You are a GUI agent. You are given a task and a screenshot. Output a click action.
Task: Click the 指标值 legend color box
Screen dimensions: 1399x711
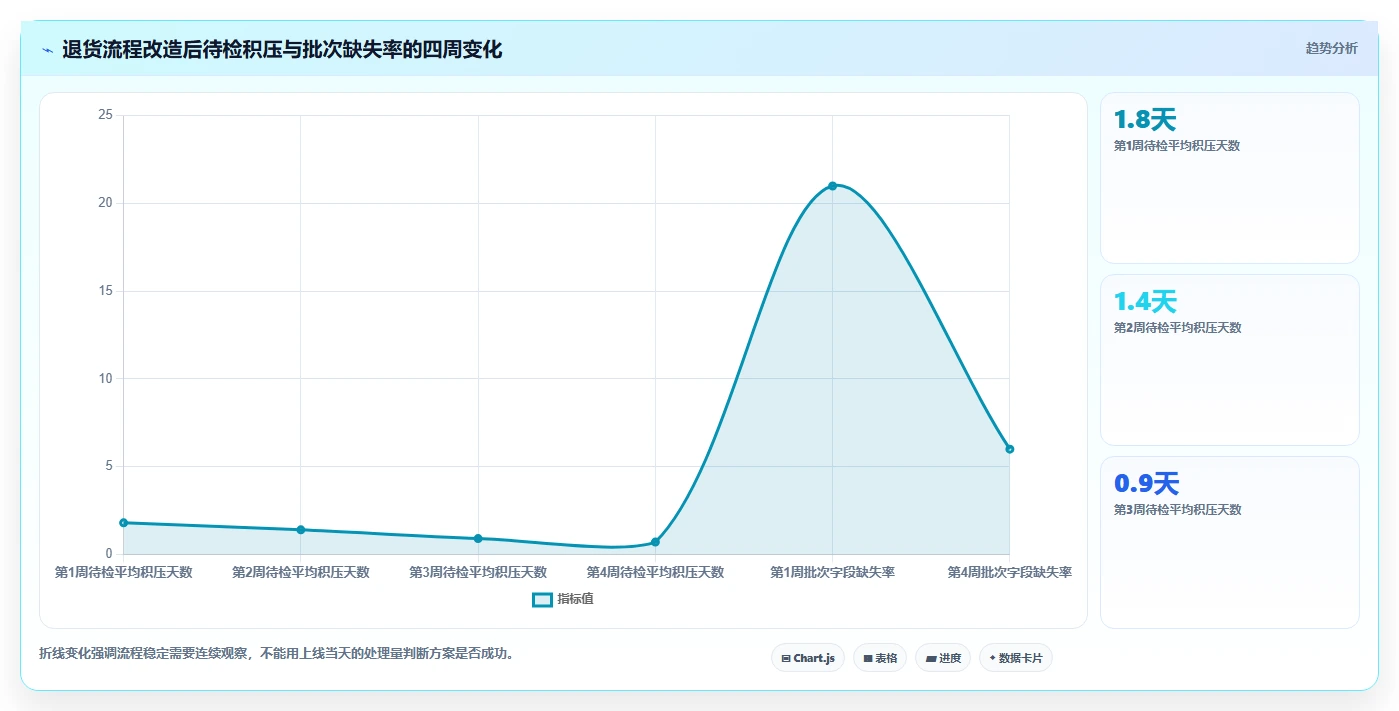pyautogui.click(x=542, y=599)
